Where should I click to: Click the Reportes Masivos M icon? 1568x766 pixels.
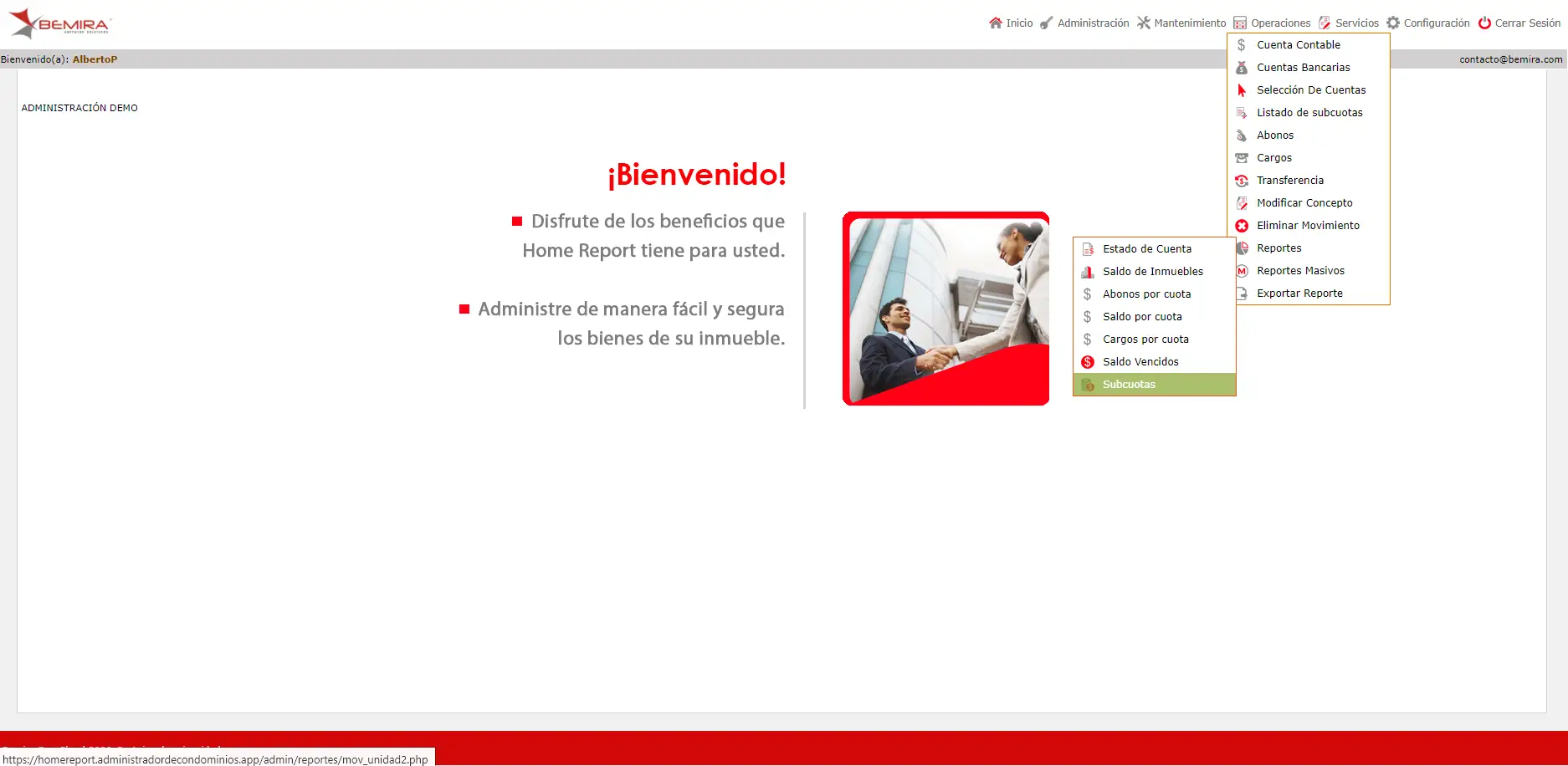click(x=1243, y=271)
